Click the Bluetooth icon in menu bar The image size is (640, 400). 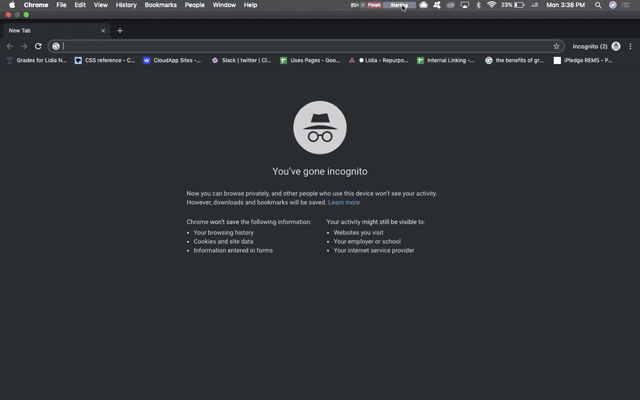coord(478,5)
